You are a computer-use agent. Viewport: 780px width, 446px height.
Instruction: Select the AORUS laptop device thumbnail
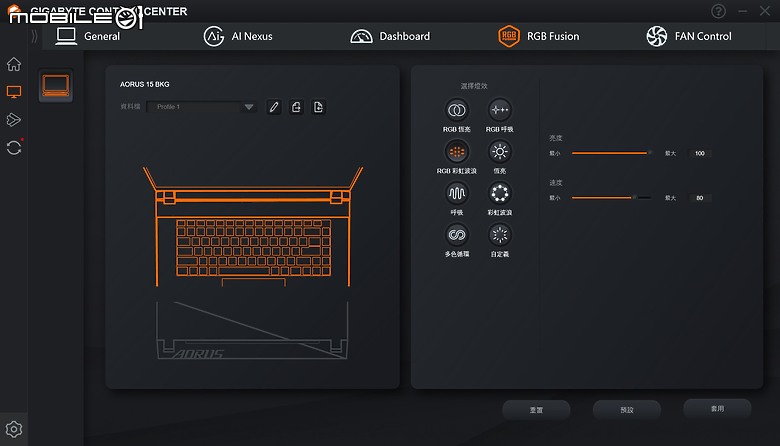56,86
